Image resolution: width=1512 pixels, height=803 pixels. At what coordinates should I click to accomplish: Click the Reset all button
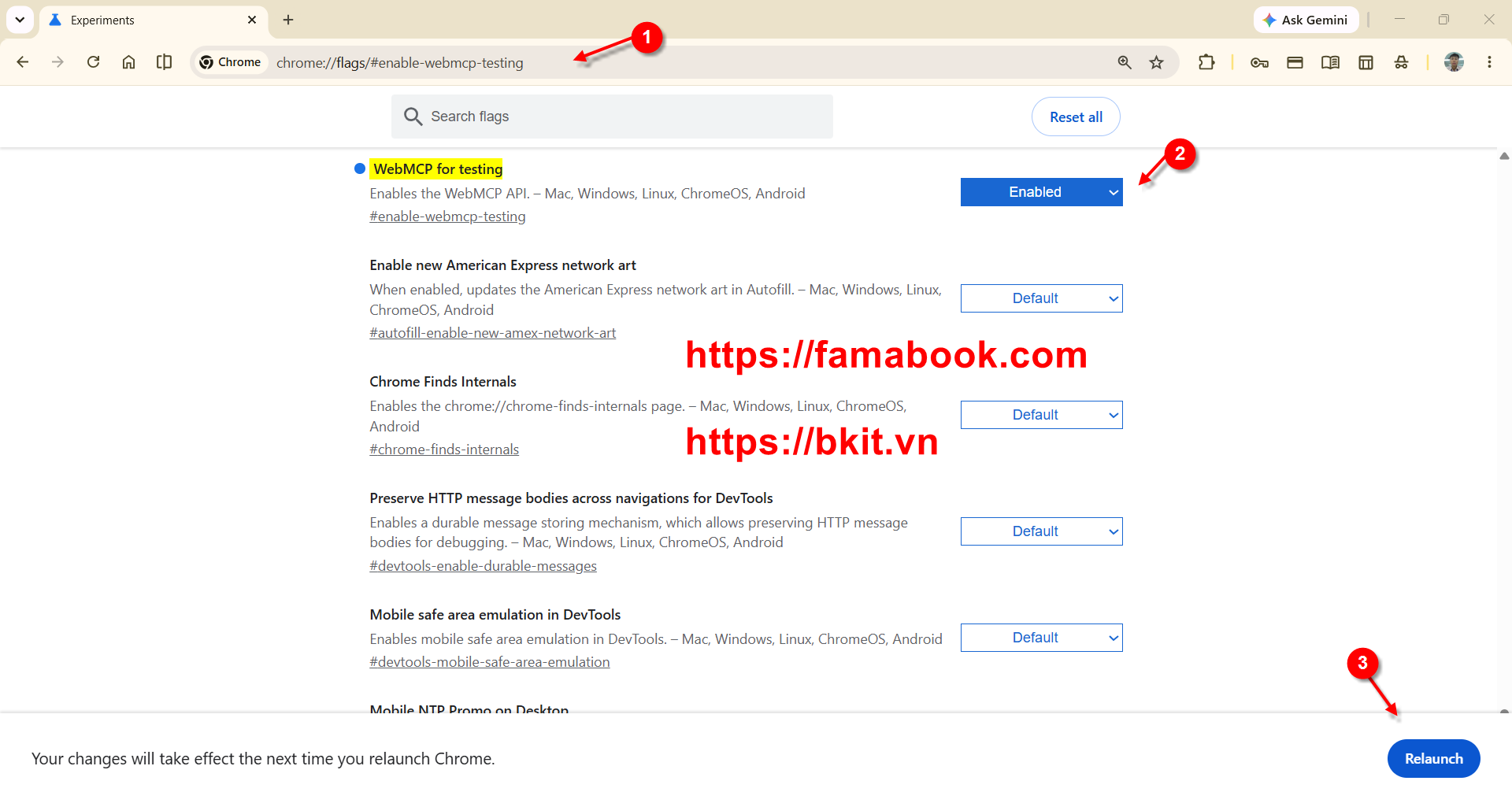[x=1076, y=117]
